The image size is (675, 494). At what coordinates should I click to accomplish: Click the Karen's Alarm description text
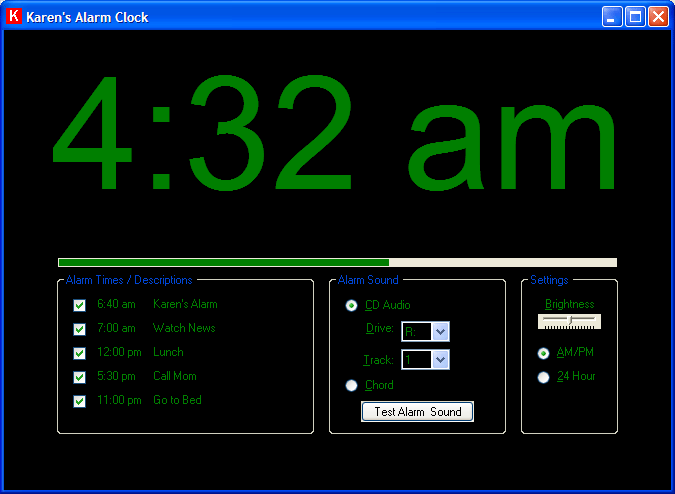tap(185, 304)
